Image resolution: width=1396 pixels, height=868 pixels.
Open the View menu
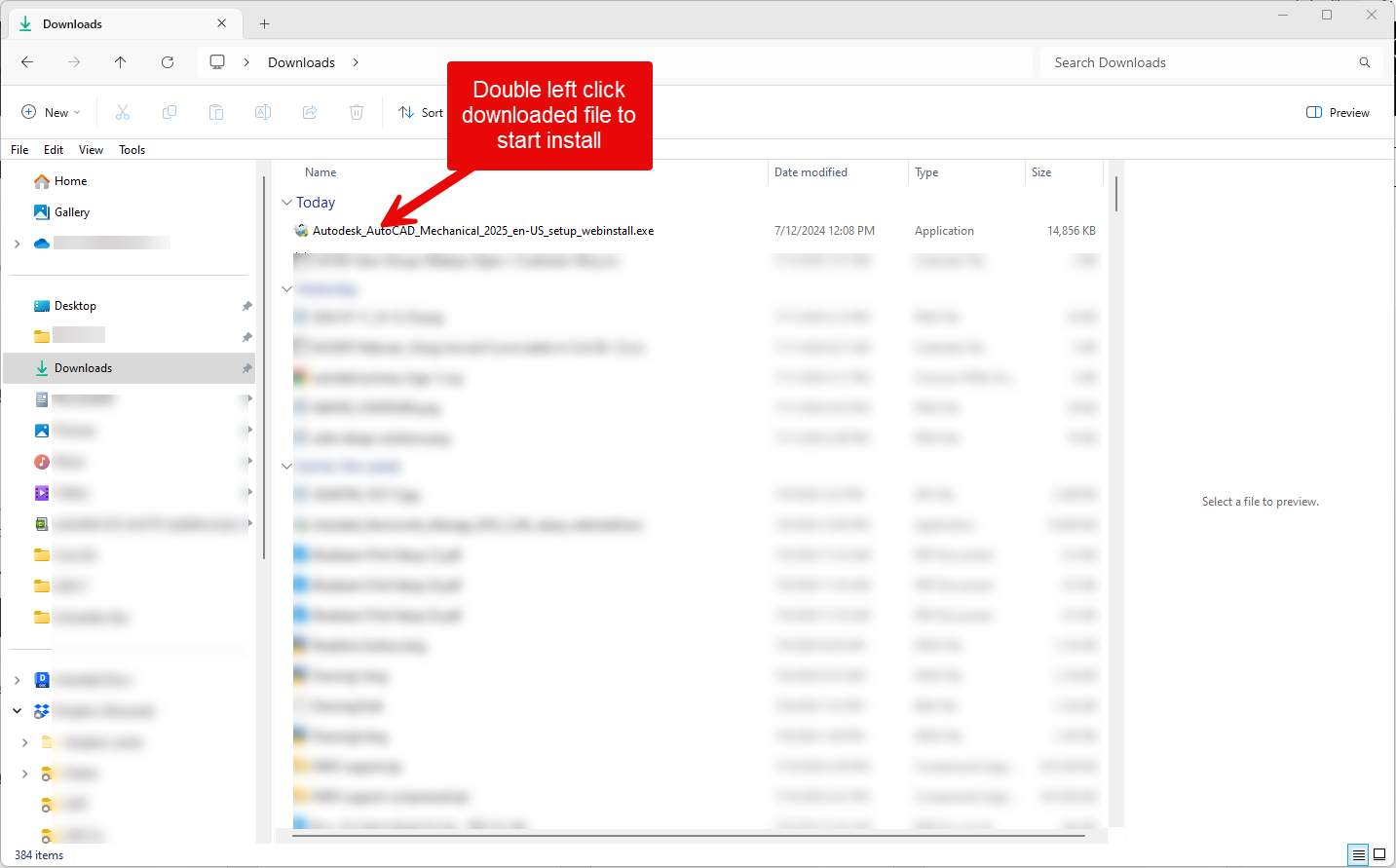tap(91, 150)
